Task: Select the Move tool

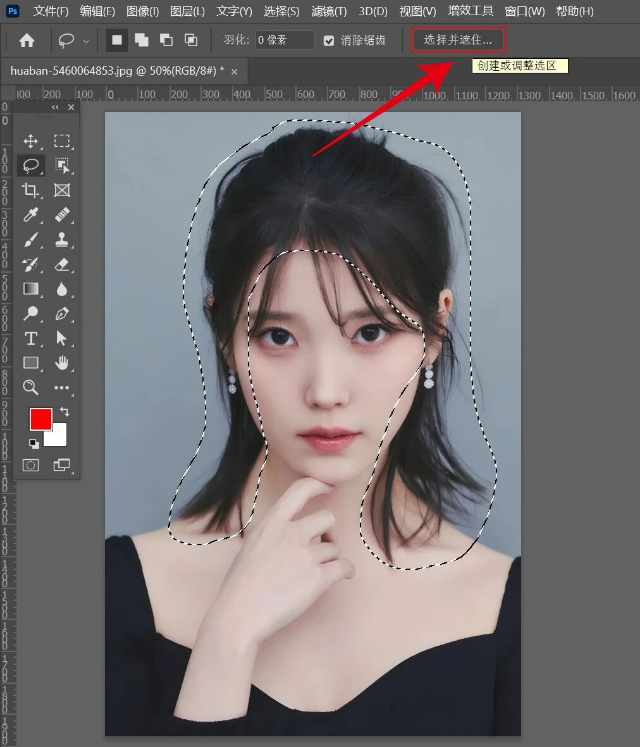Action: point(31,141)
